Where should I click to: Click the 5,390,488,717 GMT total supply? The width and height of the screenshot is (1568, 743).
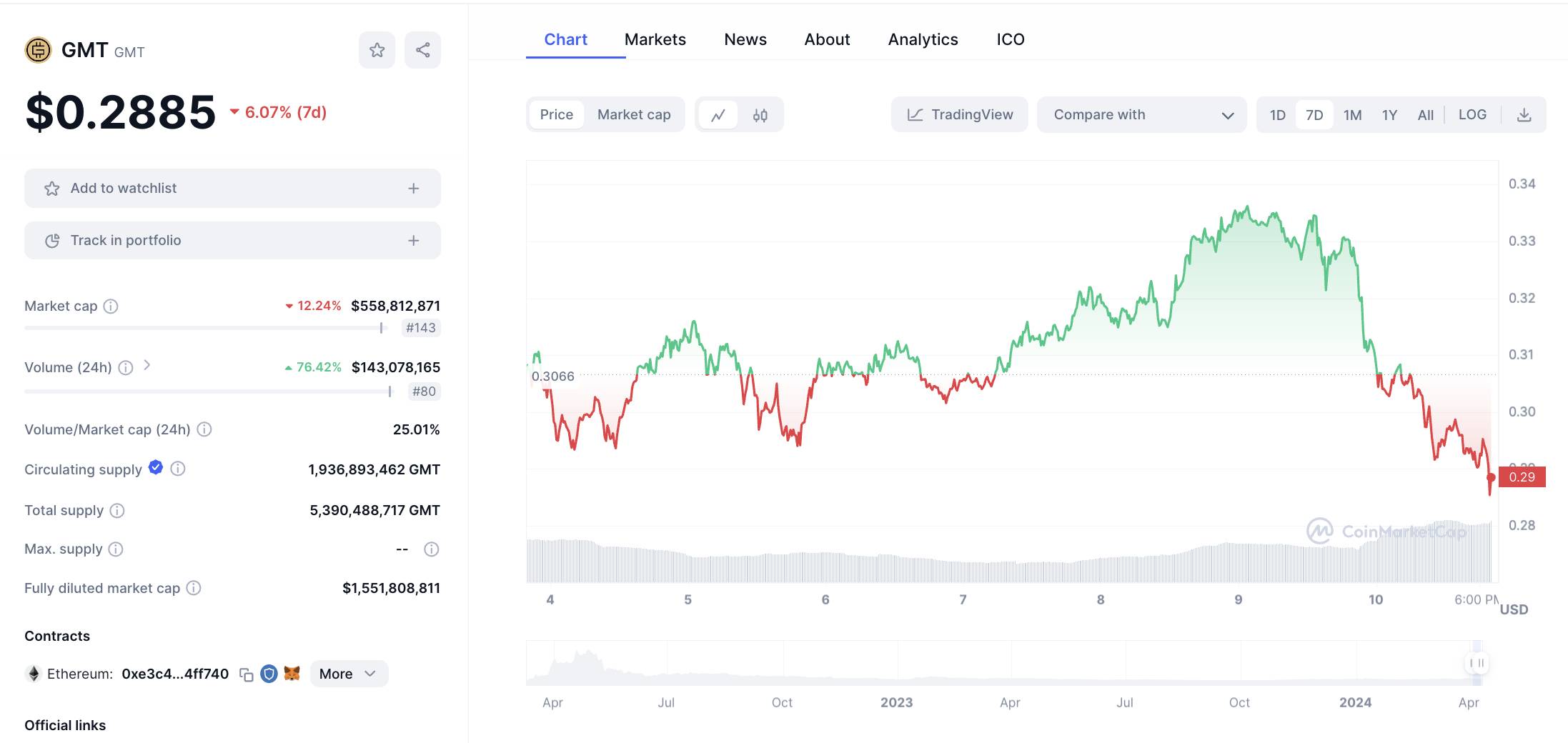click(374, 511)
